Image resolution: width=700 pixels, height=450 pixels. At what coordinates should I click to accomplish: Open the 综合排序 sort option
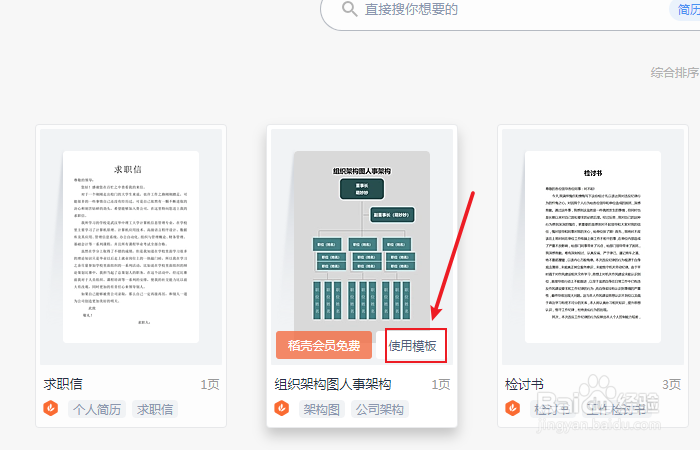tap(675, 72)
